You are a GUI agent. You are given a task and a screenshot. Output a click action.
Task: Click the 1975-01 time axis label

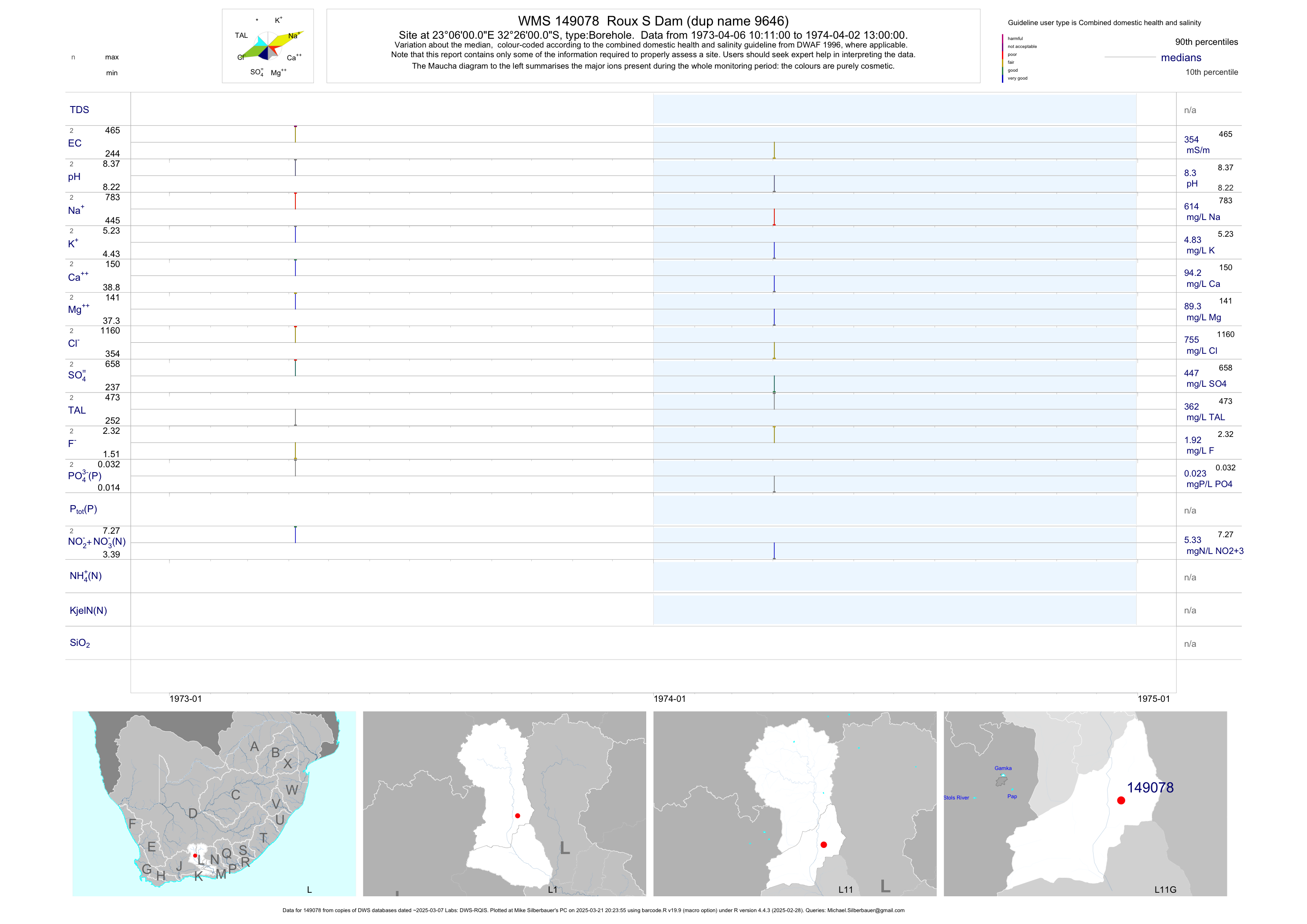click(x=1153, y=699)
